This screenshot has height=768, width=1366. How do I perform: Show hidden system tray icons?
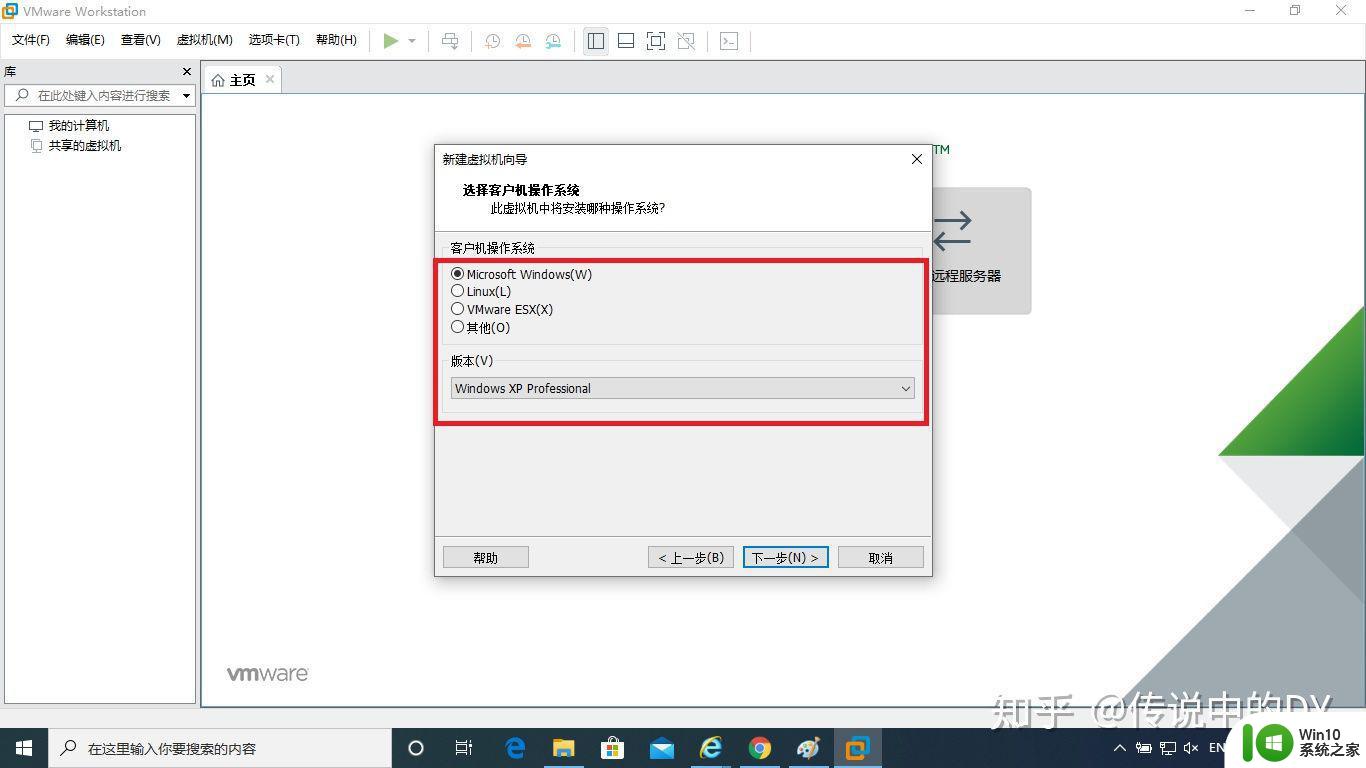(1119, 748)
